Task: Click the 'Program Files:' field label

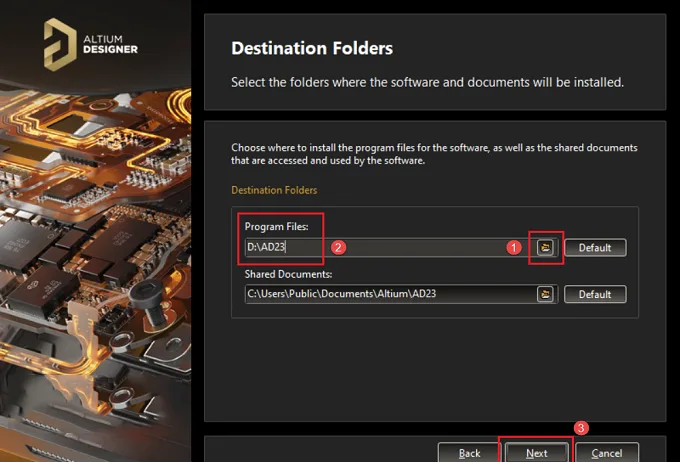Action: pyautogui.click(x=276, y=226)
